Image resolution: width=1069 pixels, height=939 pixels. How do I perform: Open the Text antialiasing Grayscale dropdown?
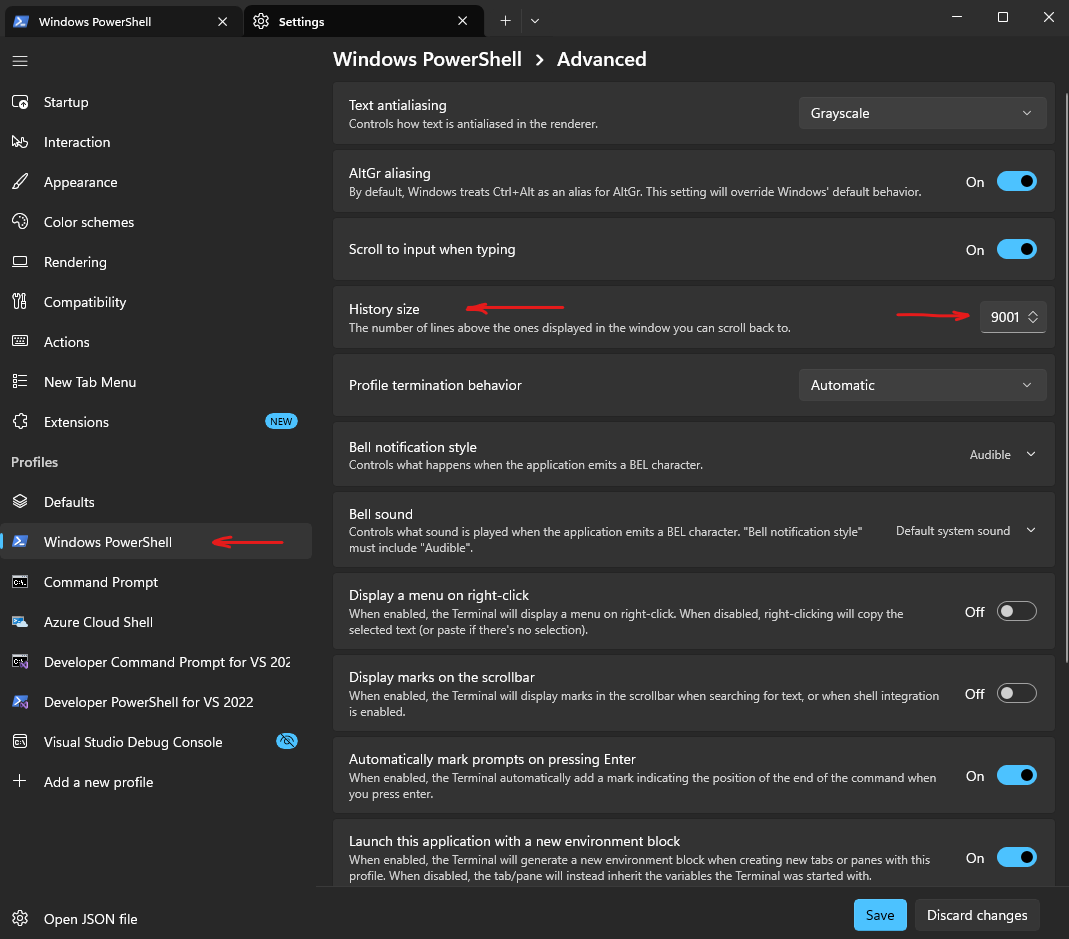tap(922, 113)
